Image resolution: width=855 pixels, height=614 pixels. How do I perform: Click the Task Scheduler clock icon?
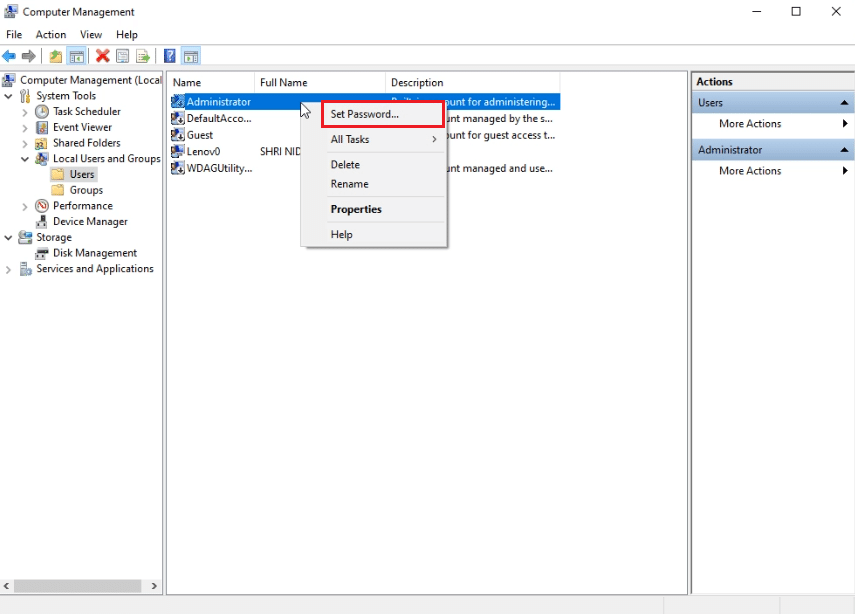(42, 112)
